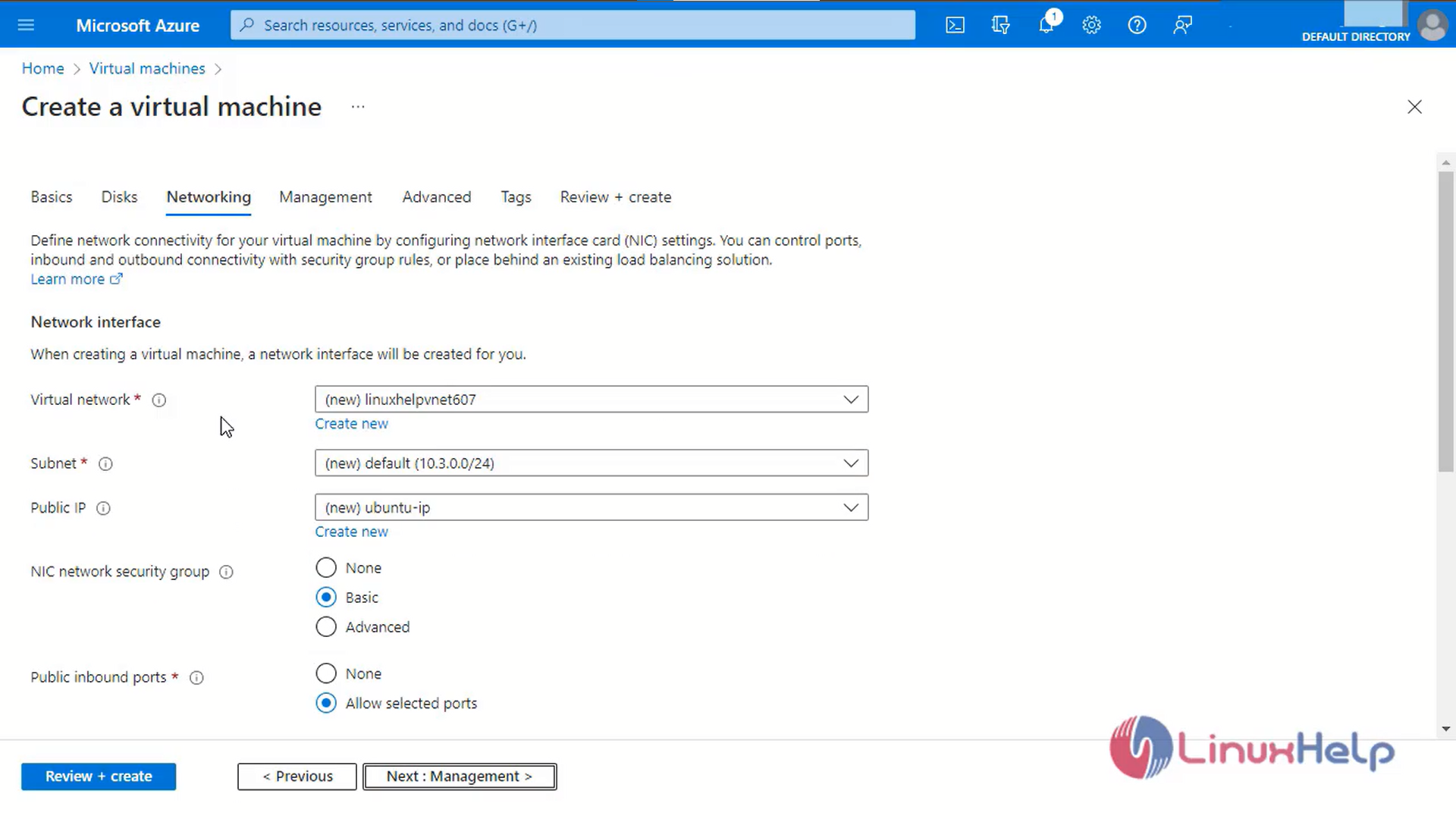The height and width of the screenshot is (819, 1456).
Task: Click the Microsoft Azure logo text
Action: coord(137,25)
